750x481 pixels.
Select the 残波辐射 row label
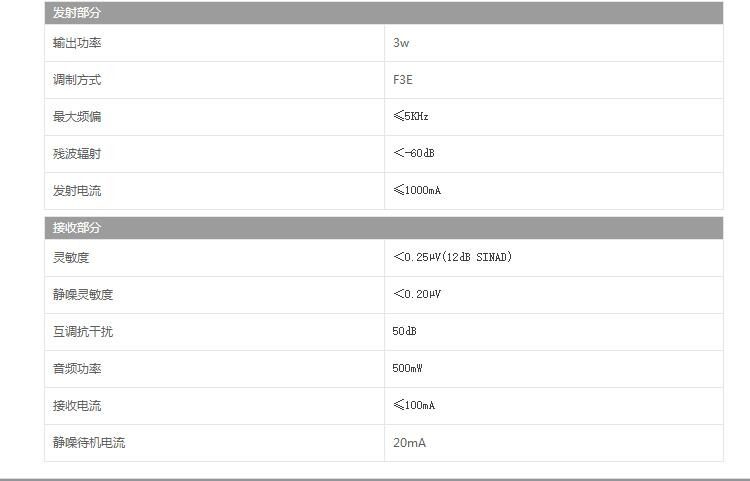tap(77, 154)
